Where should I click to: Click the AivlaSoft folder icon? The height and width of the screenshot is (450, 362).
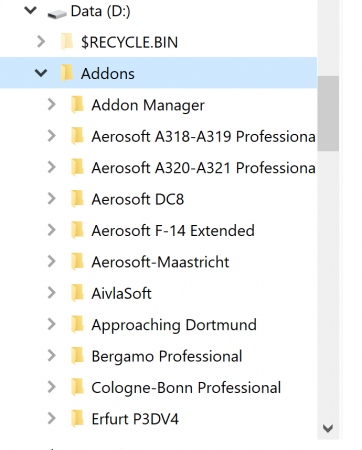click(x=77, y=293)
